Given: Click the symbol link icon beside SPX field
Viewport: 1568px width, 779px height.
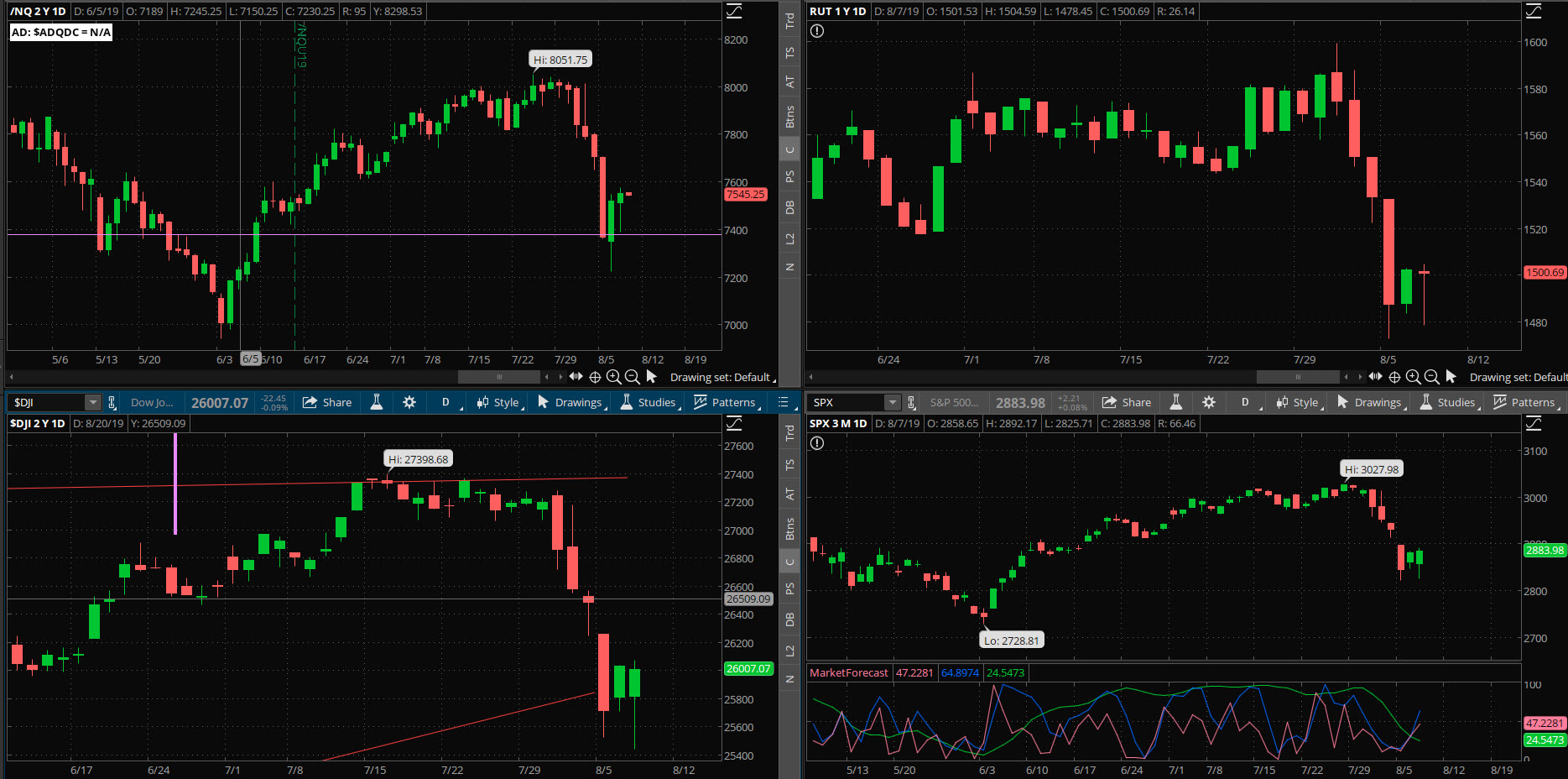Looking at the screenshot, I should click(911, 403).
